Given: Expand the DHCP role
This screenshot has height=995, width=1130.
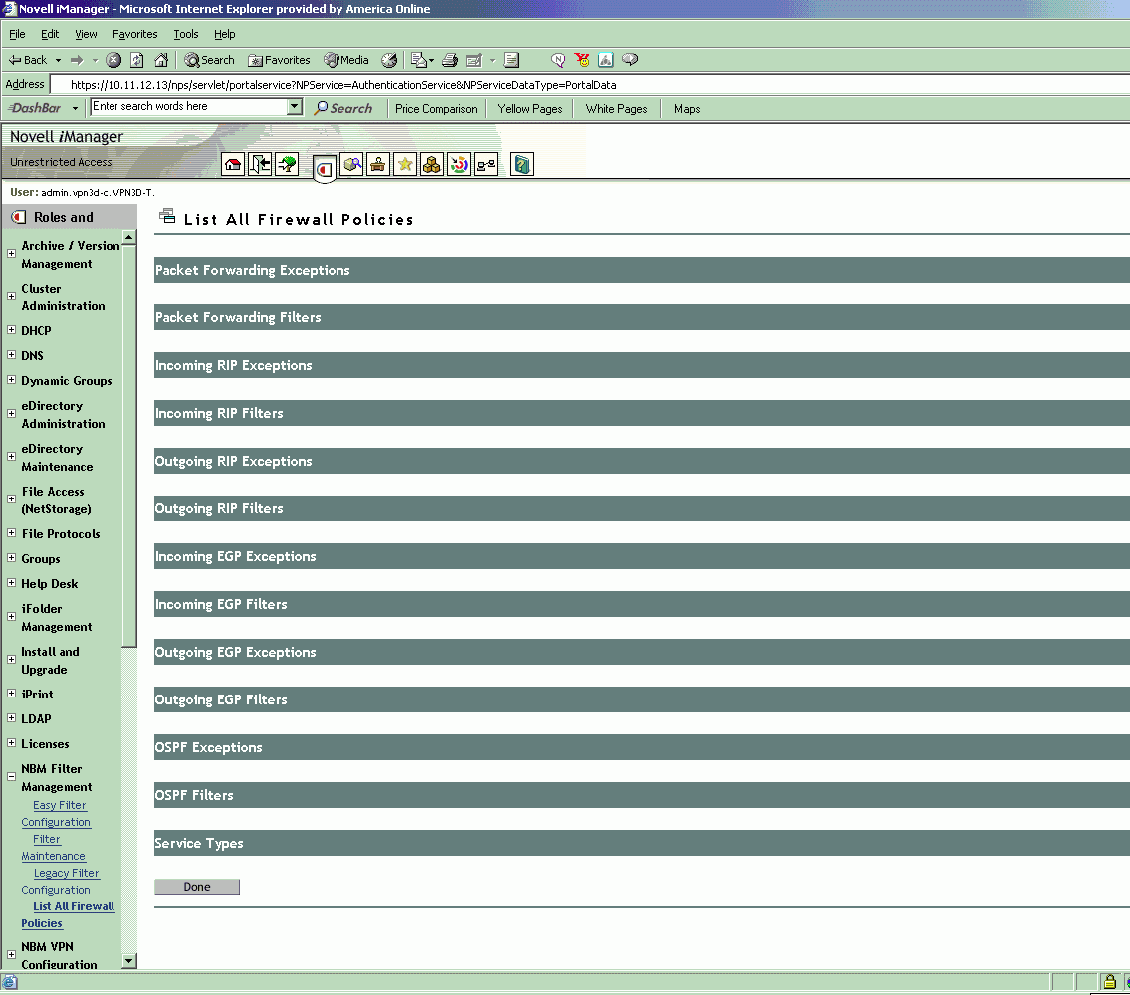Looking at the screenshot, I should [x=12, y=330].
